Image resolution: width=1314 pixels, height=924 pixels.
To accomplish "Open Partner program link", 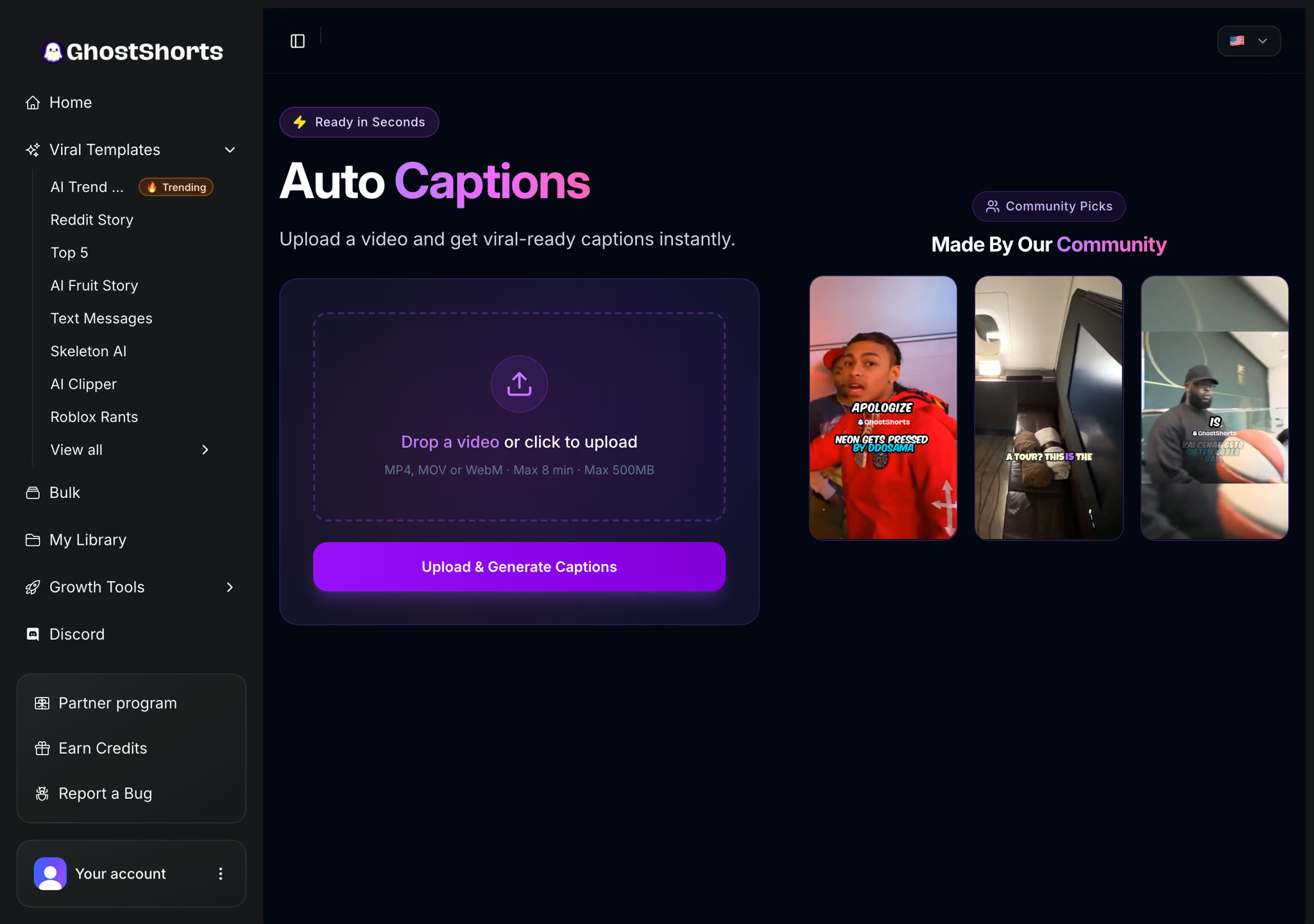I will (x=132, y=703).
